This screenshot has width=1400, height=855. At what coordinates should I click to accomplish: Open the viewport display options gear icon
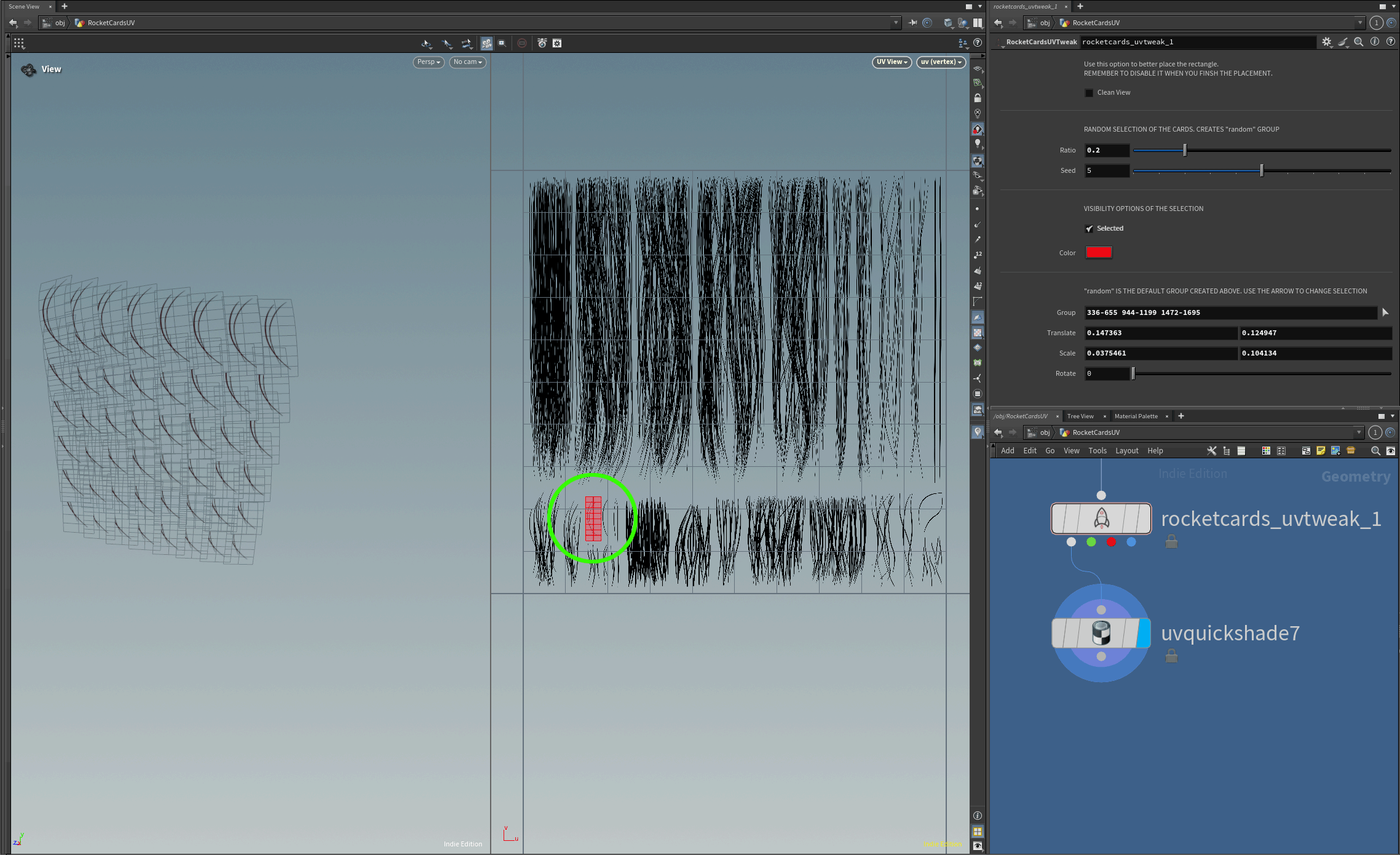[557, 43]
